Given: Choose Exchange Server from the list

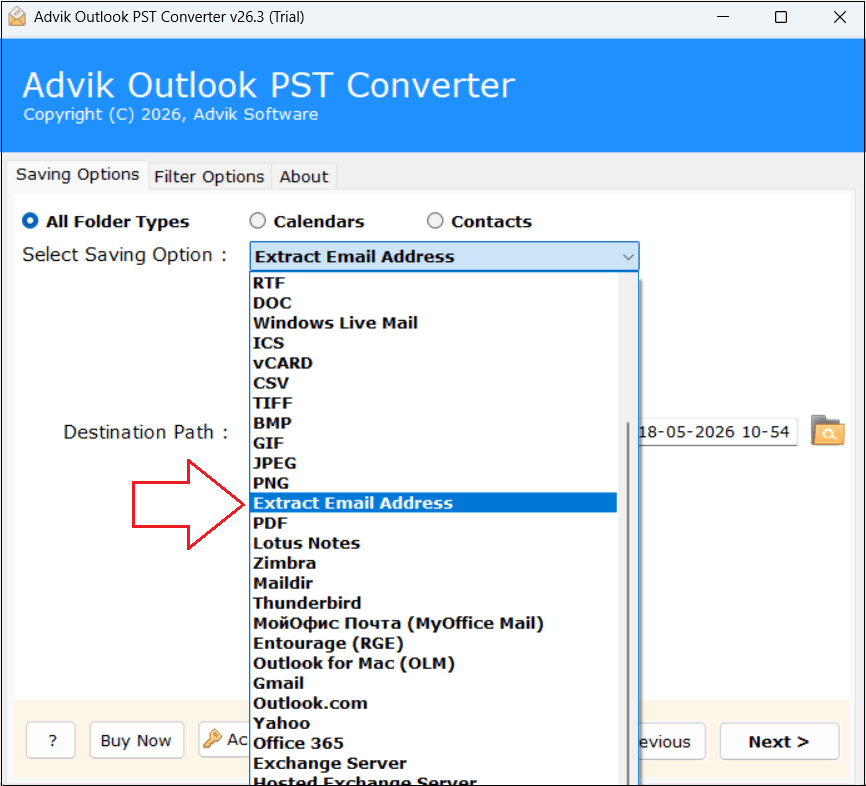Looking at the screenshot, I should [434, 763].
